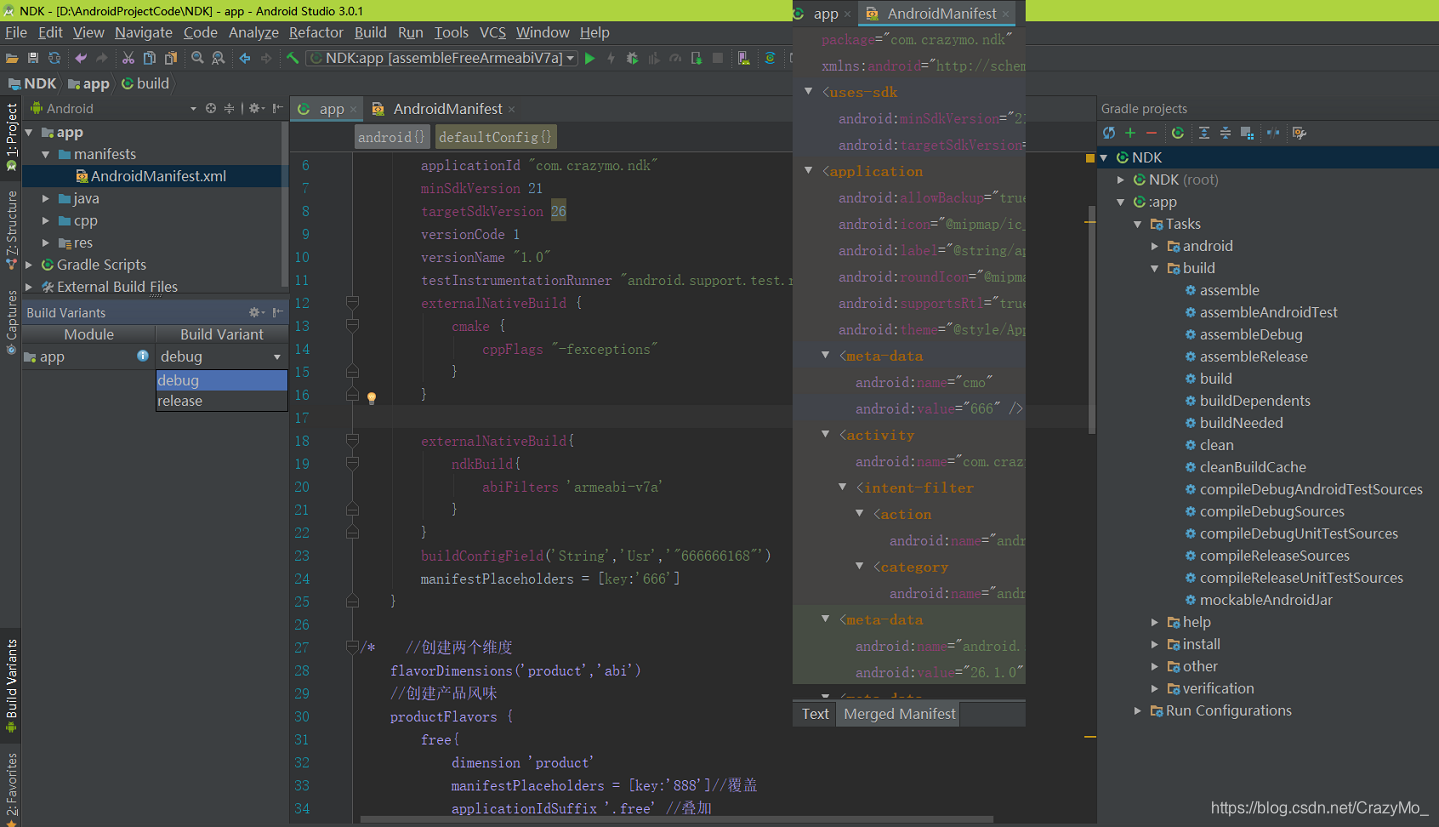Toggle Gradle offline mode icon
The width and height of the screenshot is (1439, 827).
click(x=1272, y=132)
